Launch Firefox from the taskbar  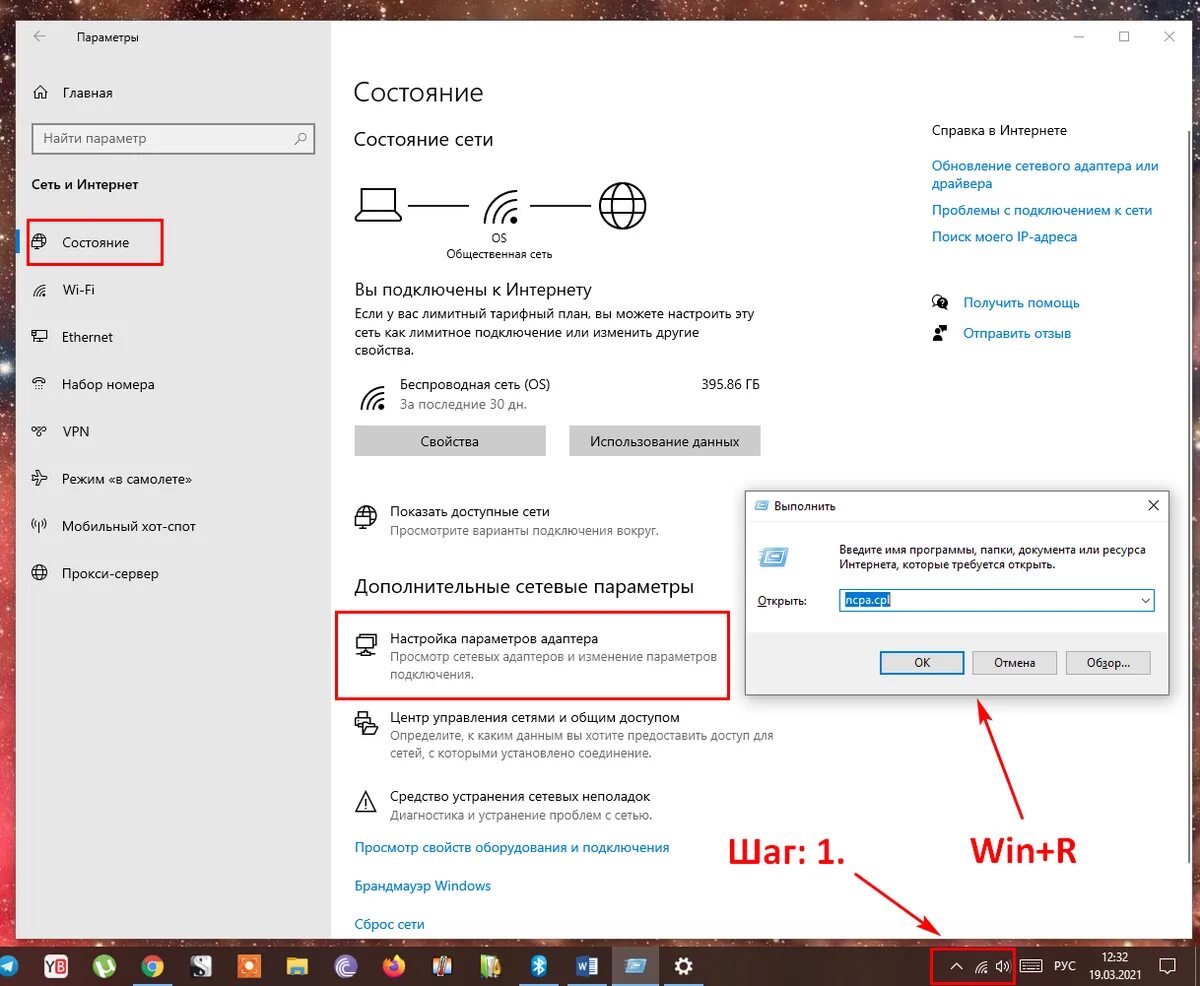pyautogui.click(x=394, y=966)
